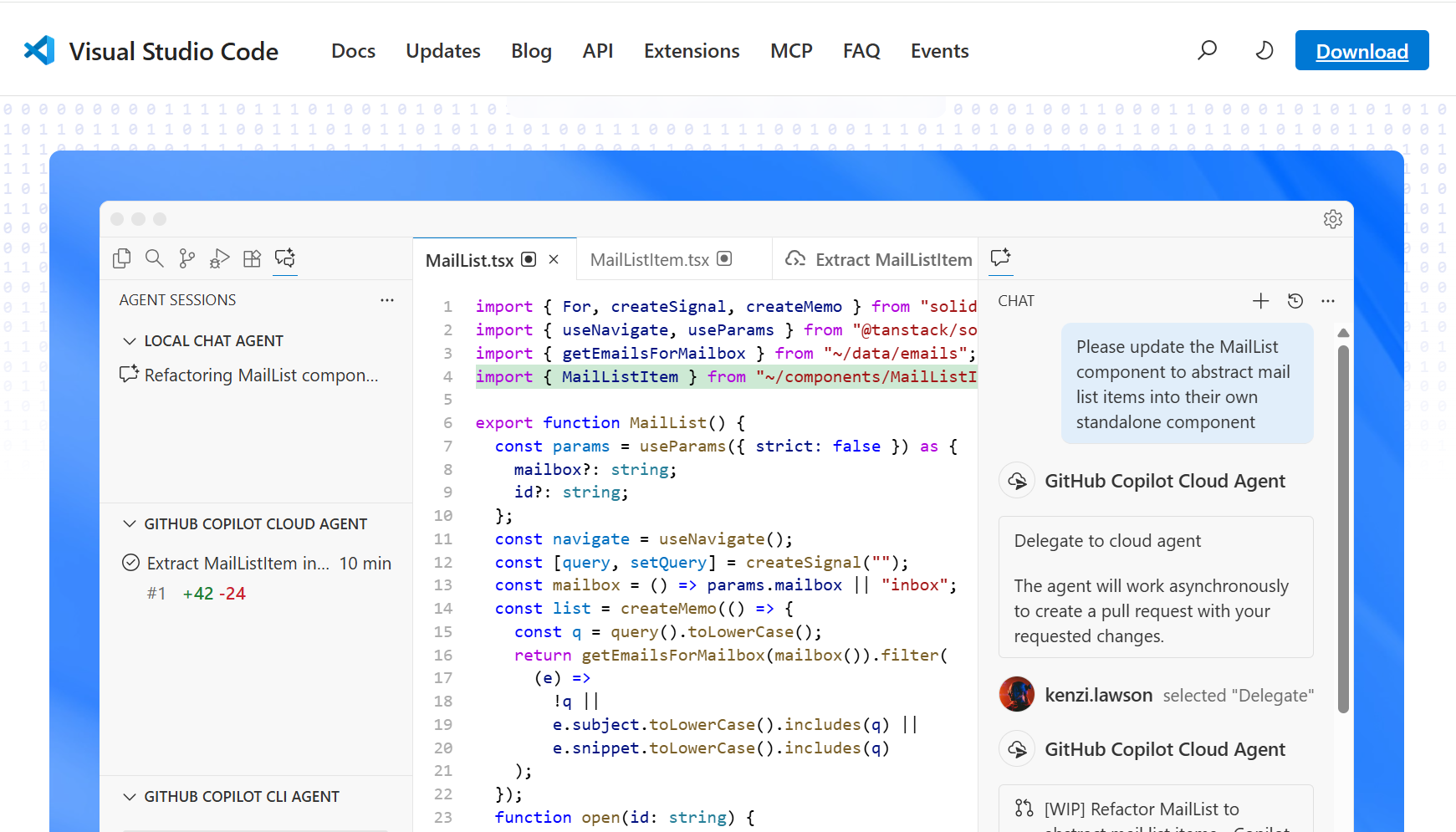Click the "Please update the MailList" message bubble
This screenshot has height=832, width=1456.
(1187, 384)
